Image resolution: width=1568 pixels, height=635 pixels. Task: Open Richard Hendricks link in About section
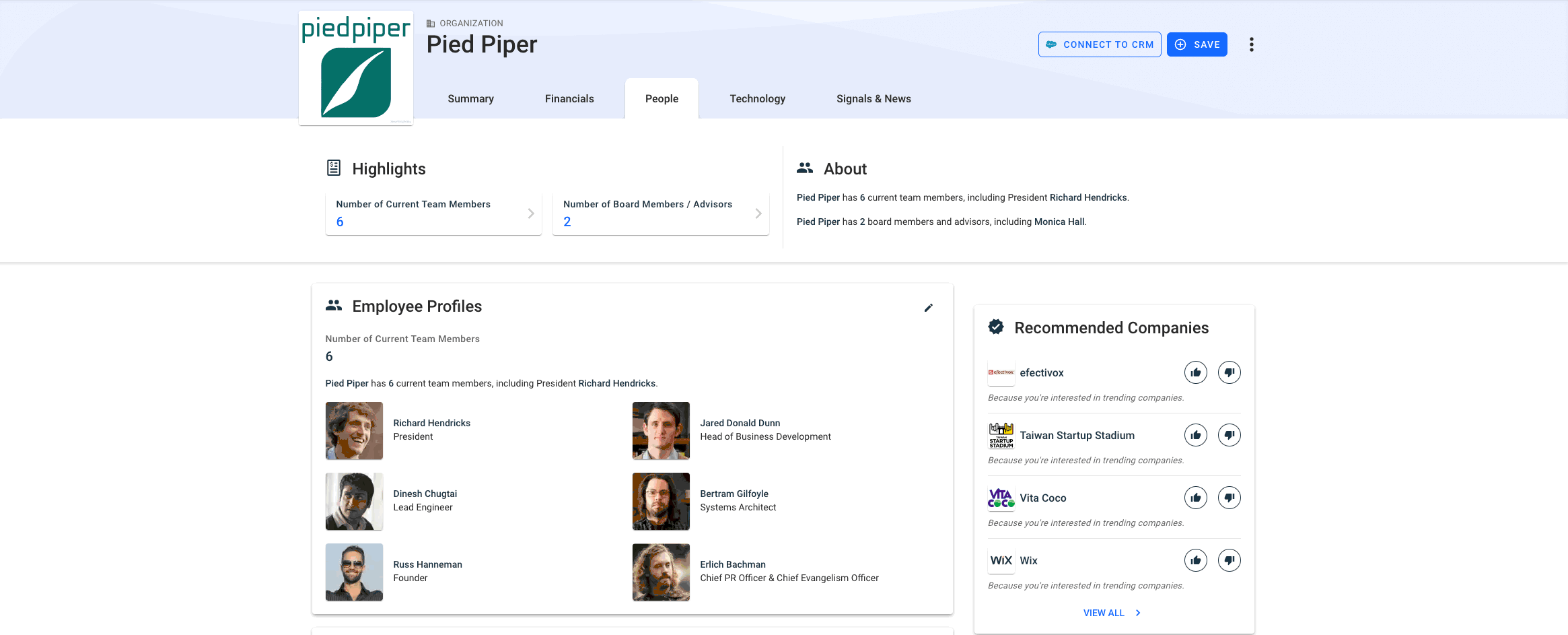[x=1088, y=197]
